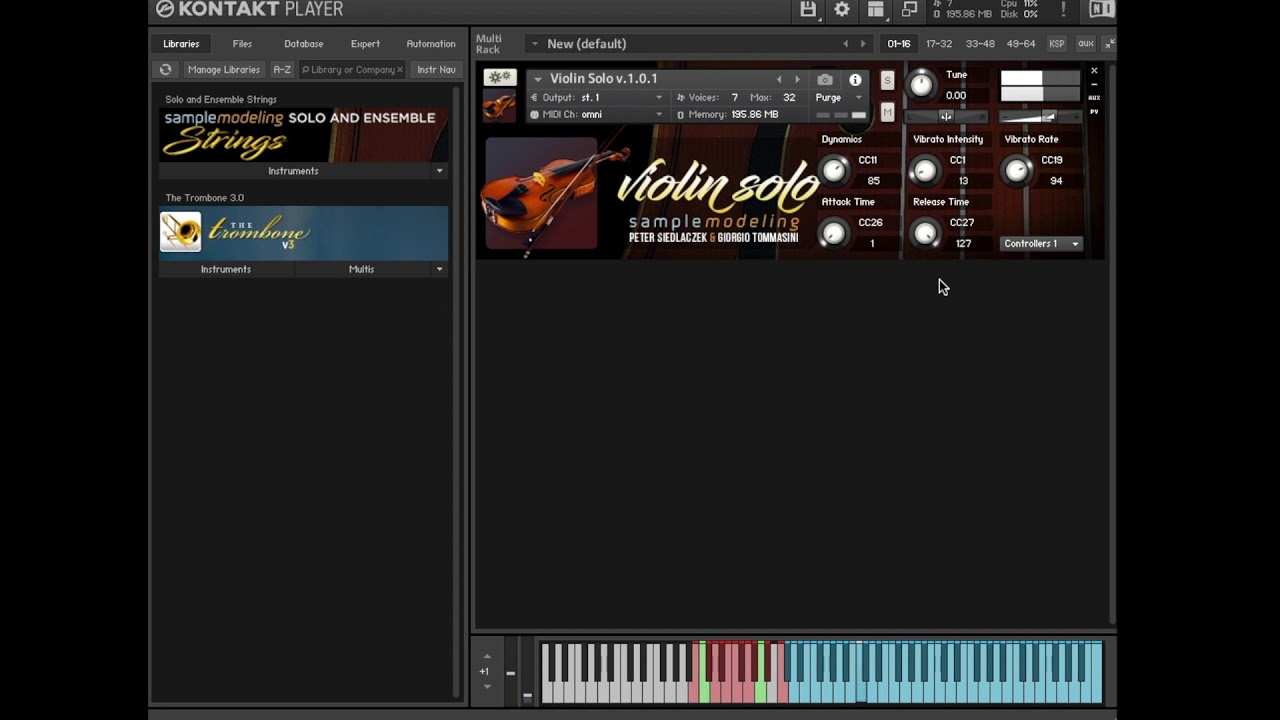Click the NI logo icon
Screen dimensions: 1280x720
pos(1101,9)
